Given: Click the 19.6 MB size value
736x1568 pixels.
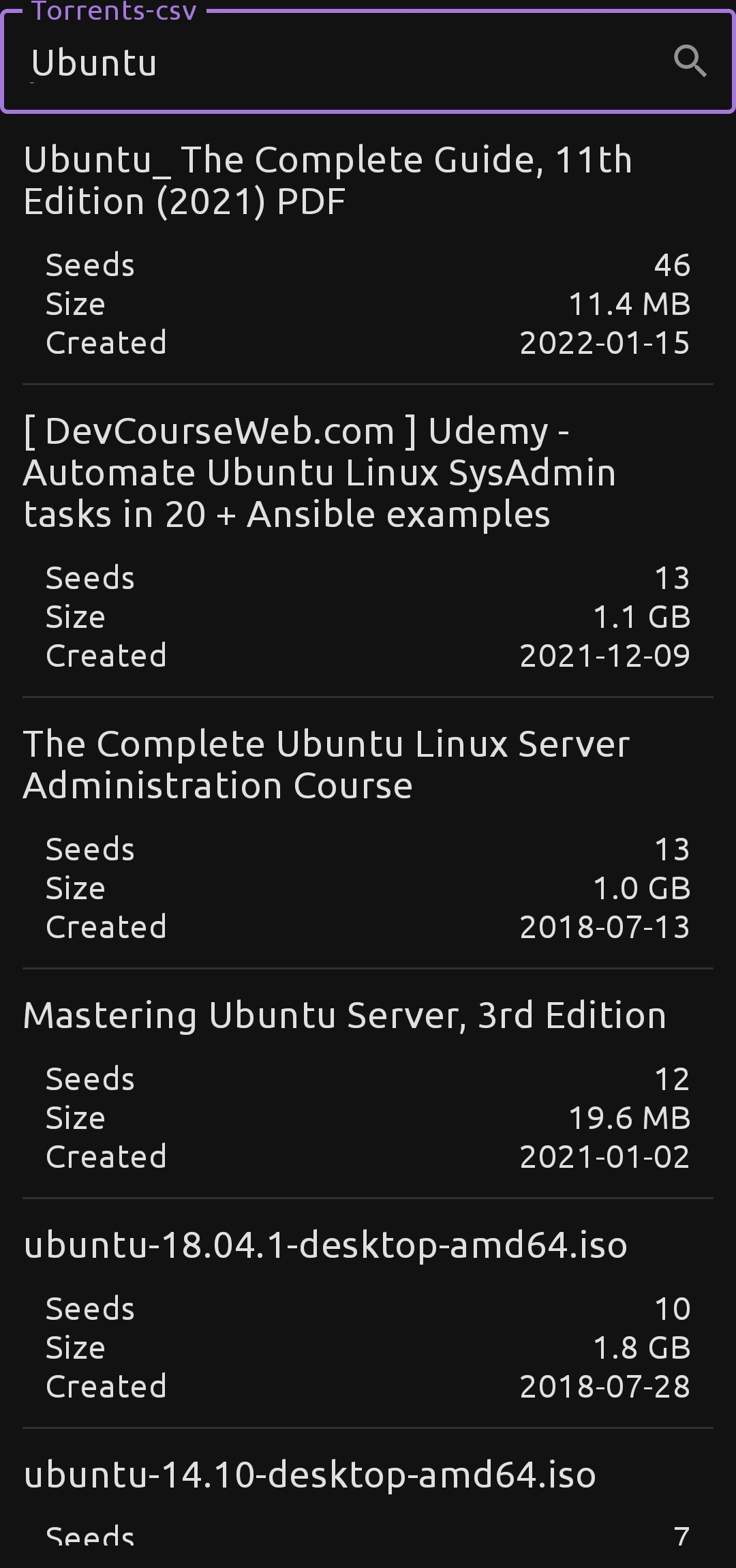Looking at the screenshot, I should pyautogui.click(x=629, y=1118).
